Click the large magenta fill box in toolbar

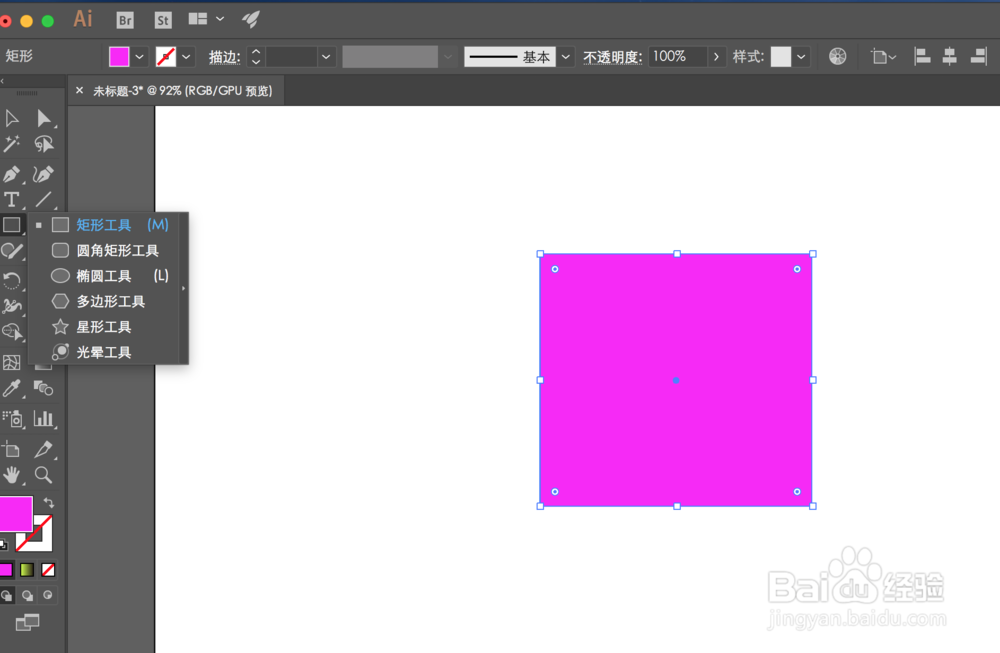[15, 513]
